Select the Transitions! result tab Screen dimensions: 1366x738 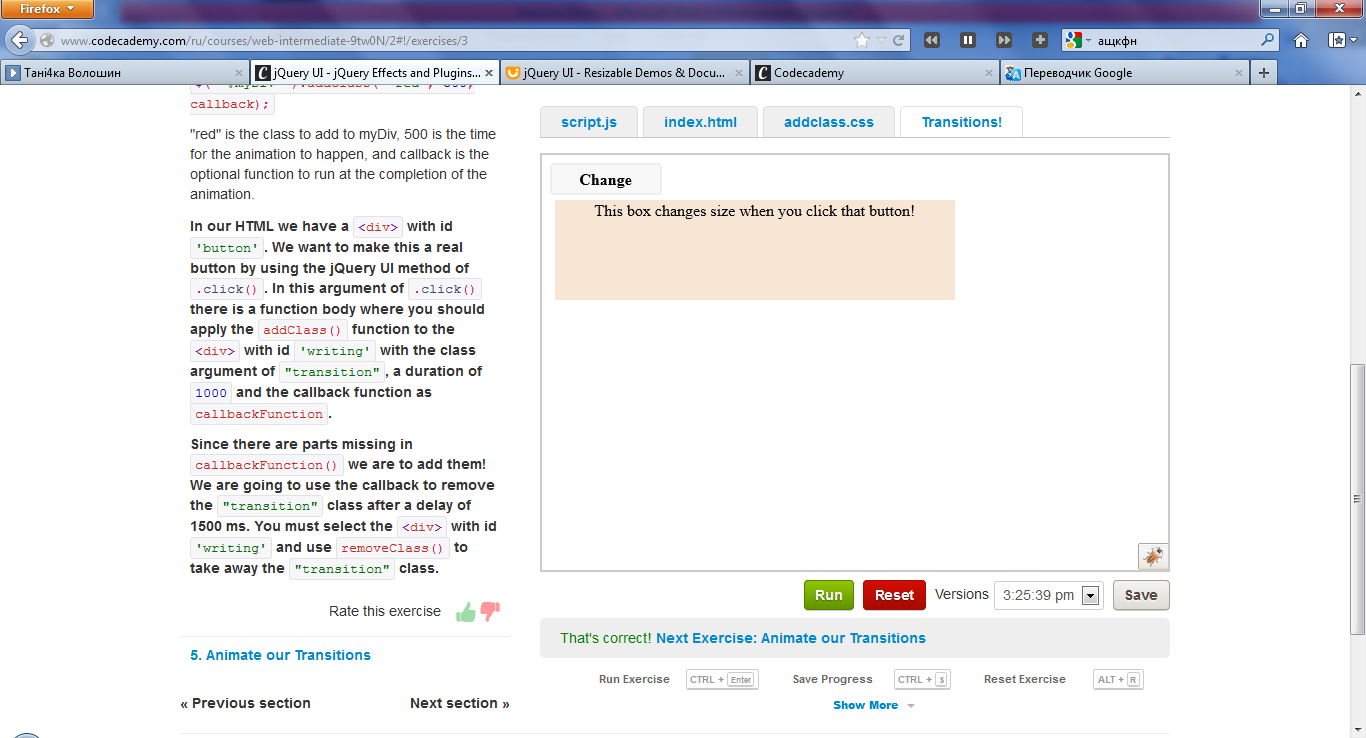(x=961, y=122)
